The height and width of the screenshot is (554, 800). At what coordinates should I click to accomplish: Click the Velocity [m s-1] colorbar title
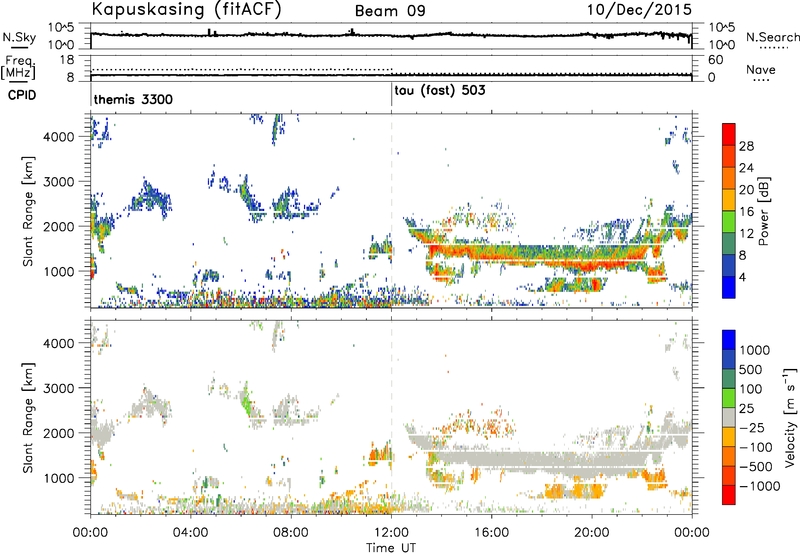coord(790,417)
